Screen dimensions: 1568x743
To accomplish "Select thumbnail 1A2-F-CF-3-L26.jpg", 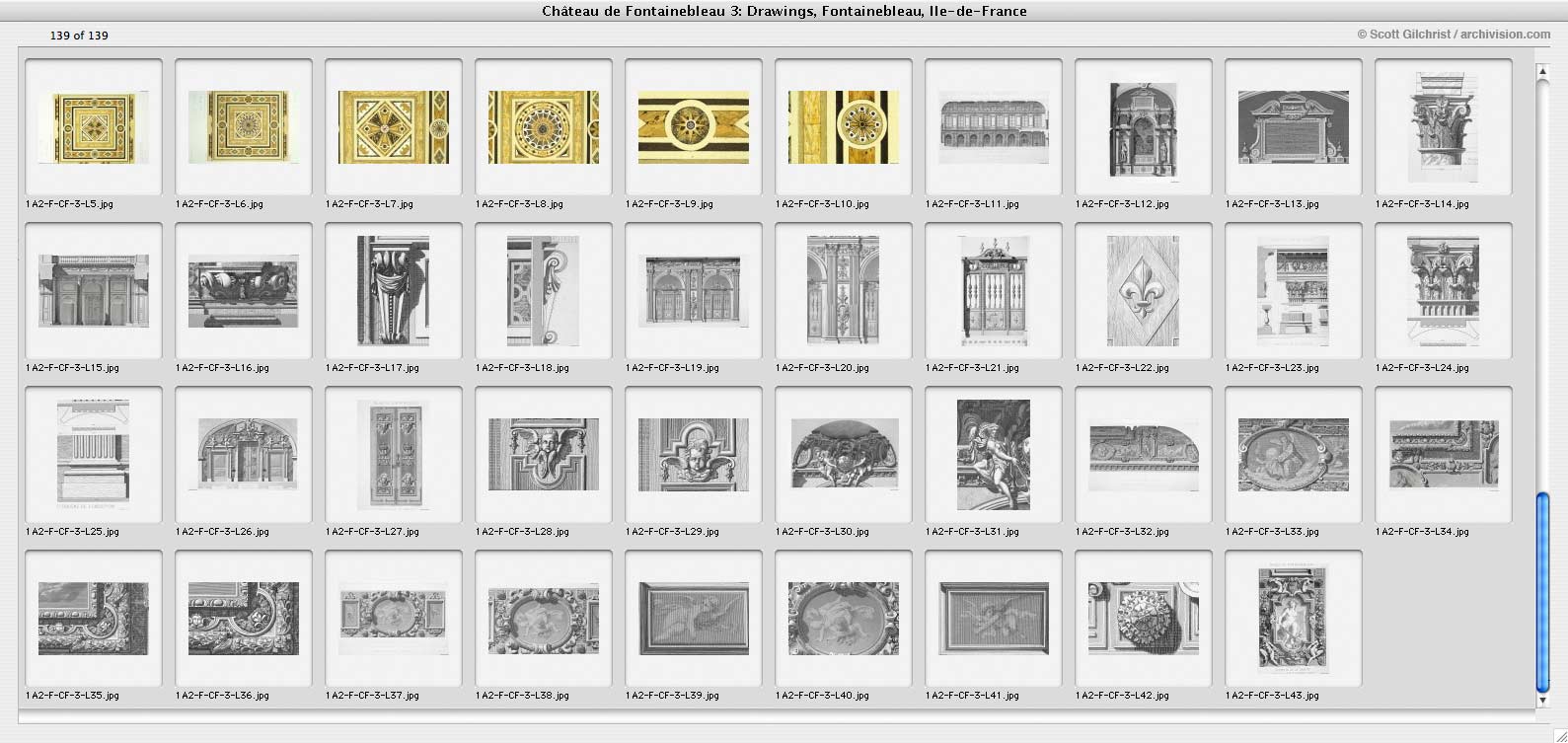I will (244, 456).
